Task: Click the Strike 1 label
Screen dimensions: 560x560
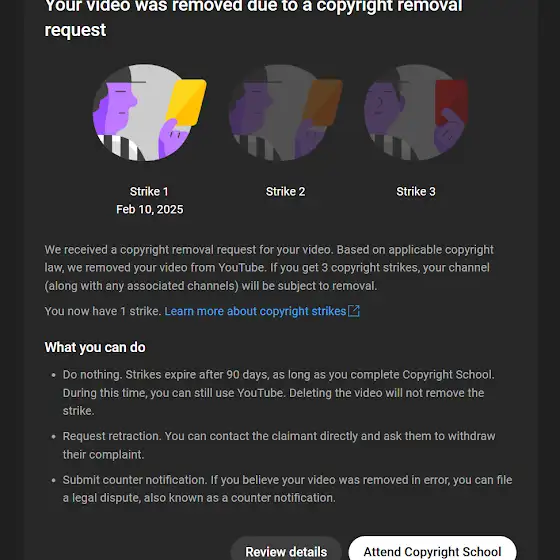Action: point(149,192)
